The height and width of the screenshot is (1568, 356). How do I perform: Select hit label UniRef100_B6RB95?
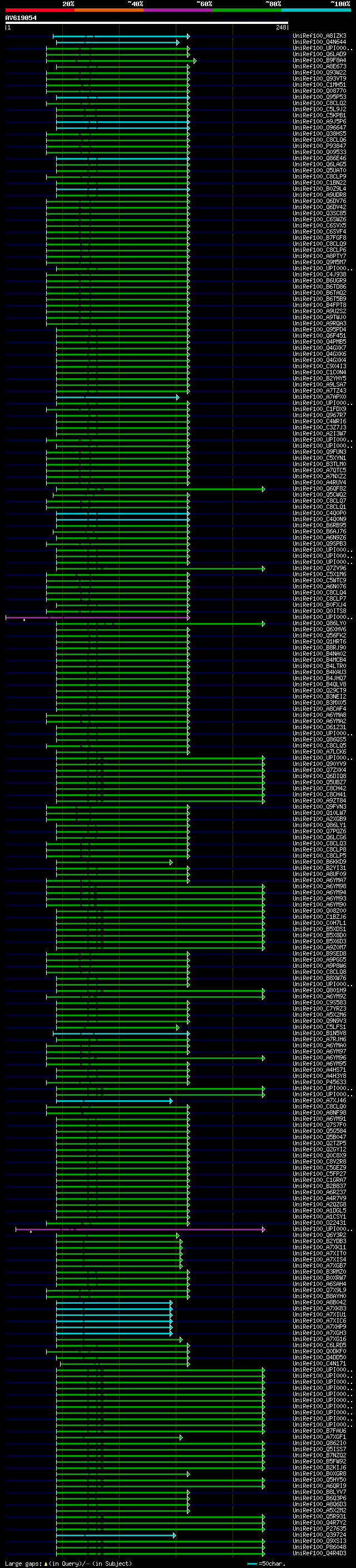coord(319,525)
